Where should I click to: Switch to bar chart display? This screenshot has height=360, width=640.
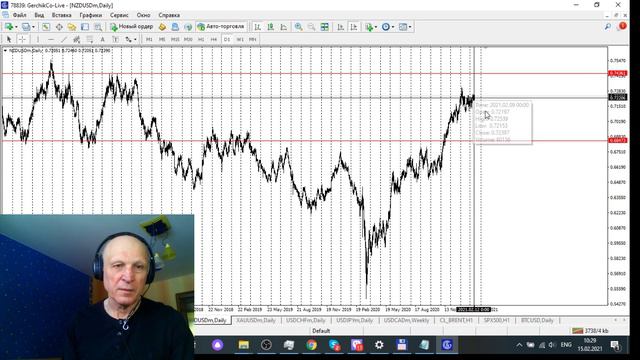[x=258, y=27]
